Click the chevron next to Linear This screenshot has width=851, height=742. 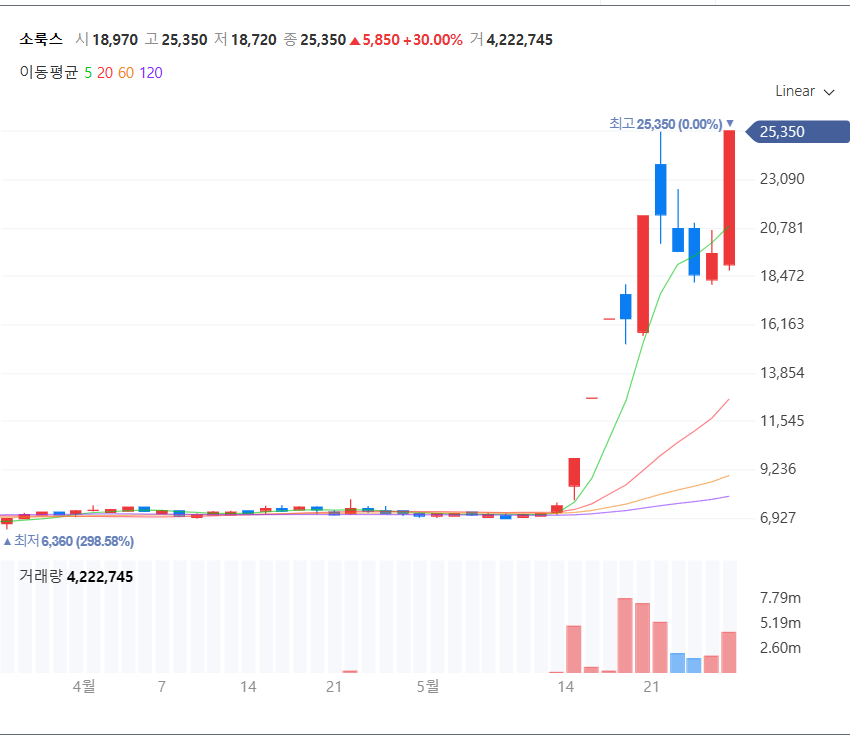(829, 92)
